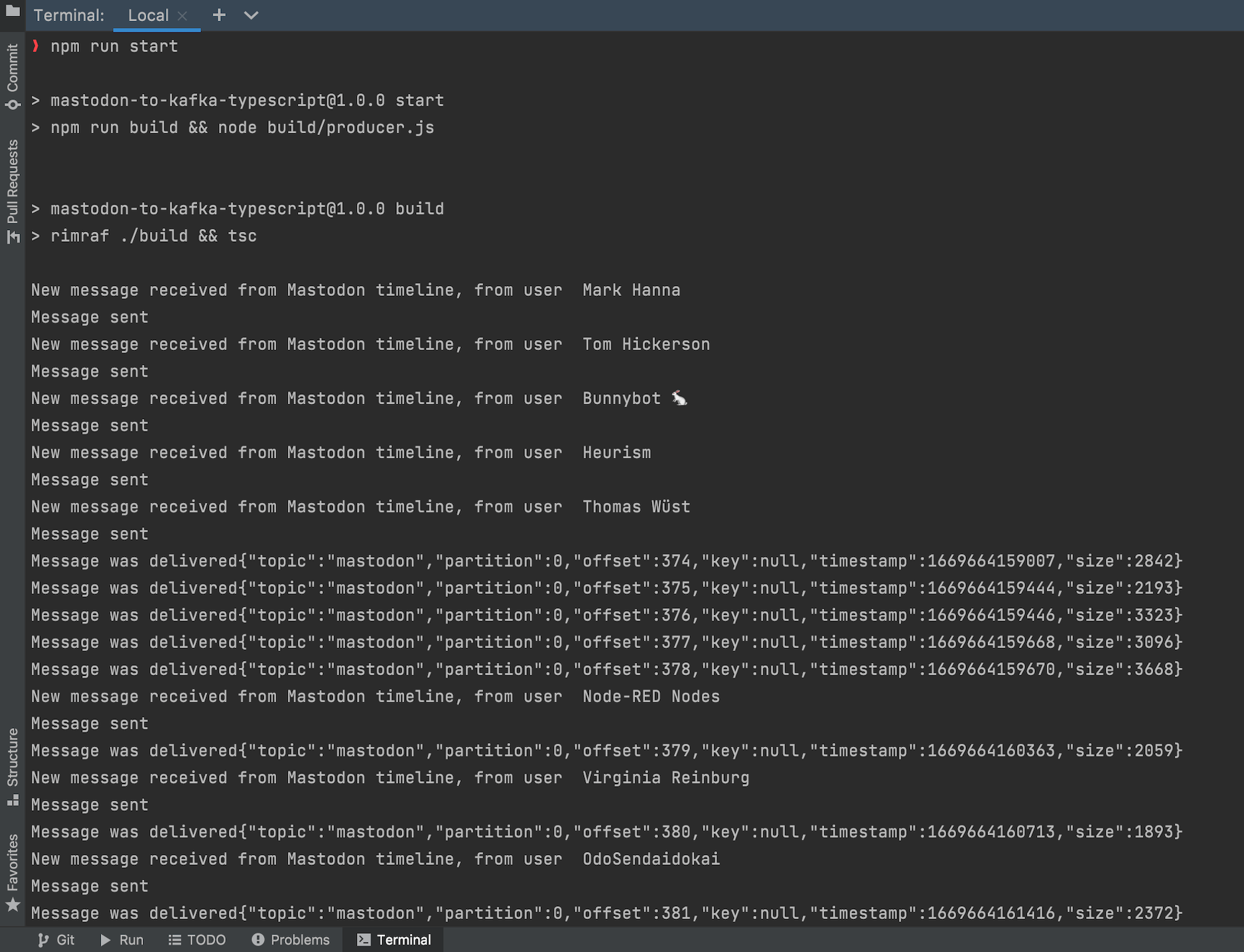Click the user name 'Mark Hanna'

pyautogui.click(x=631, y=290)
